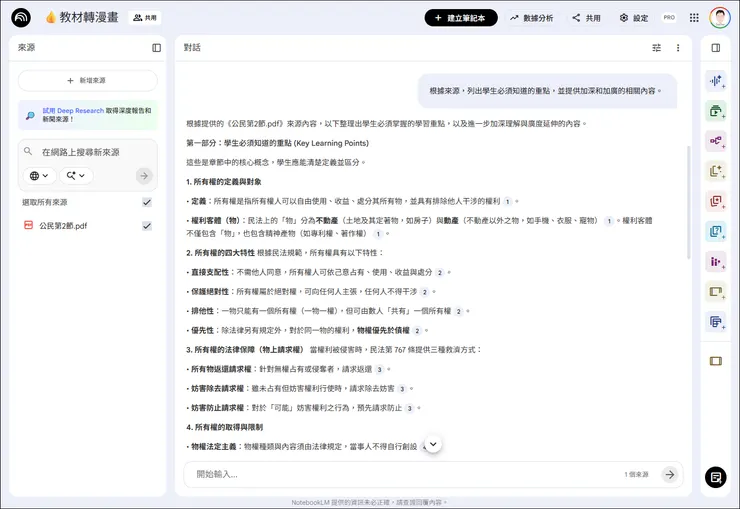
Task: Open the research mode dropdown
Action: (76, 175)
